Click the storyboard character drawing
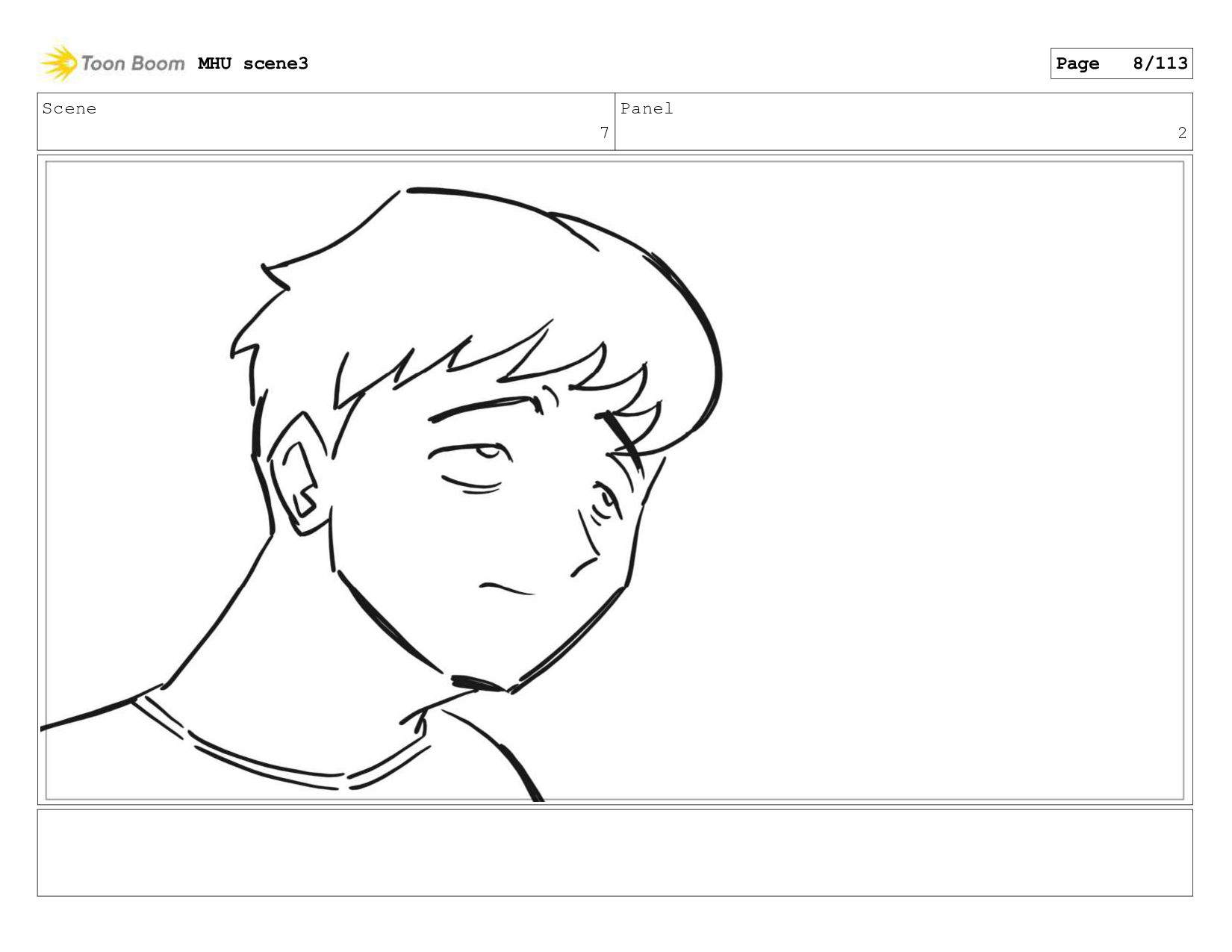 382,493
